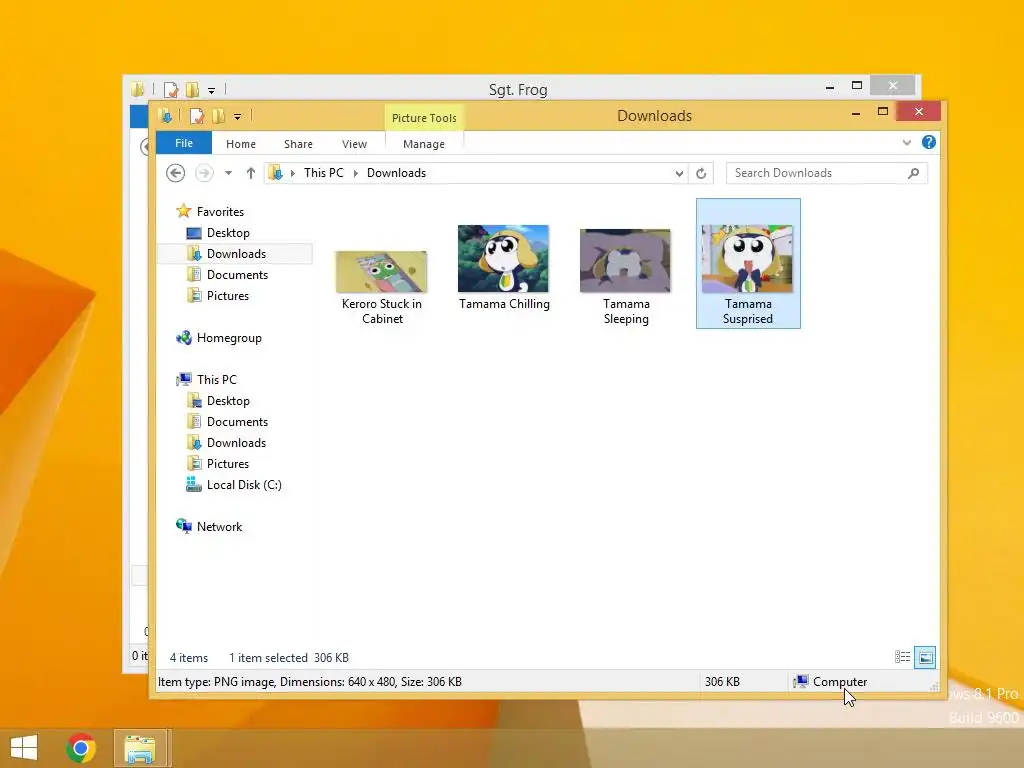Click the Downloads window system folder icon

(x=165, y=116)
